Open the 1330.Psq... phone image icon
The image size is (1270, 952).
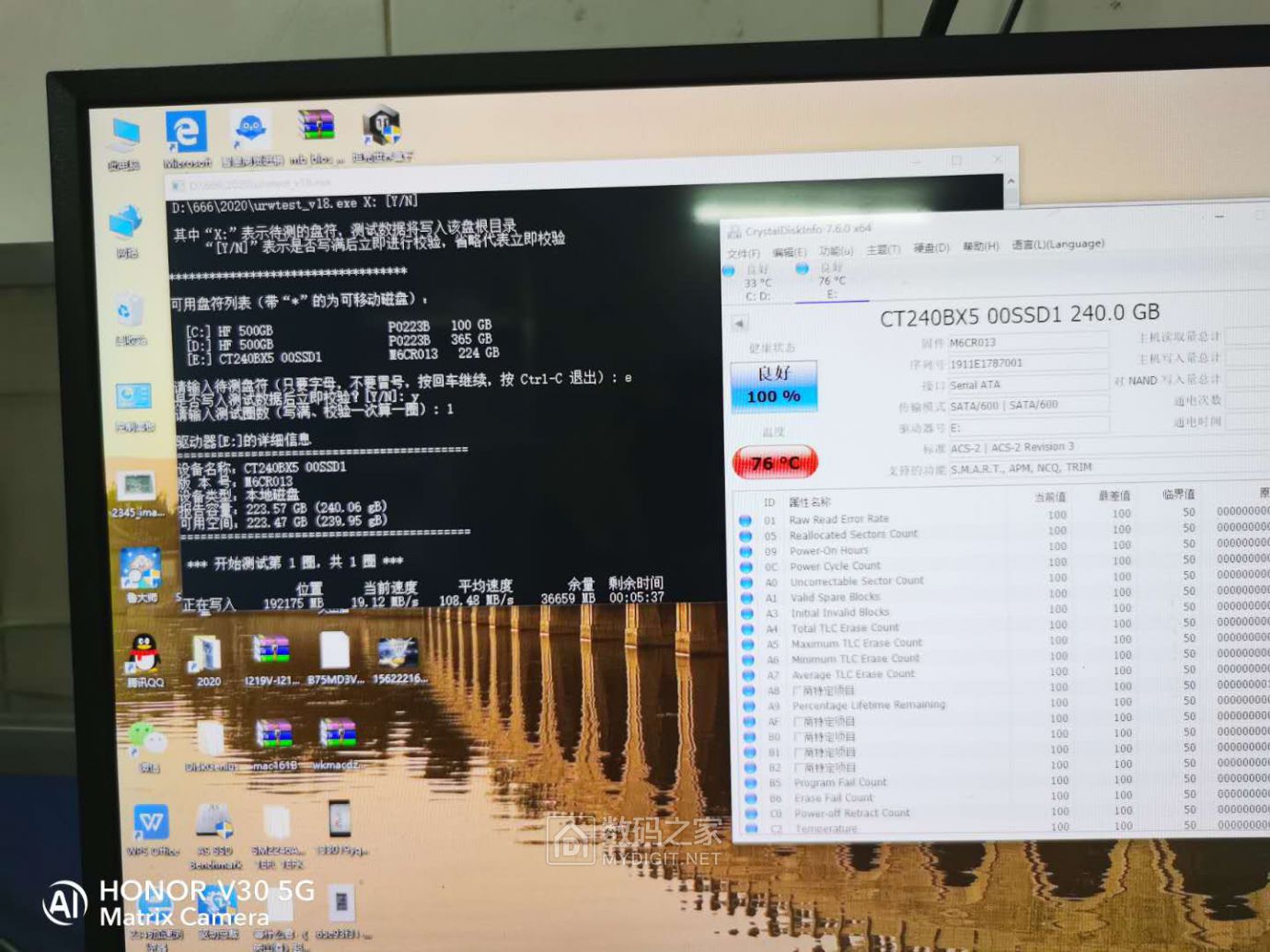click(x=341, y=828)
